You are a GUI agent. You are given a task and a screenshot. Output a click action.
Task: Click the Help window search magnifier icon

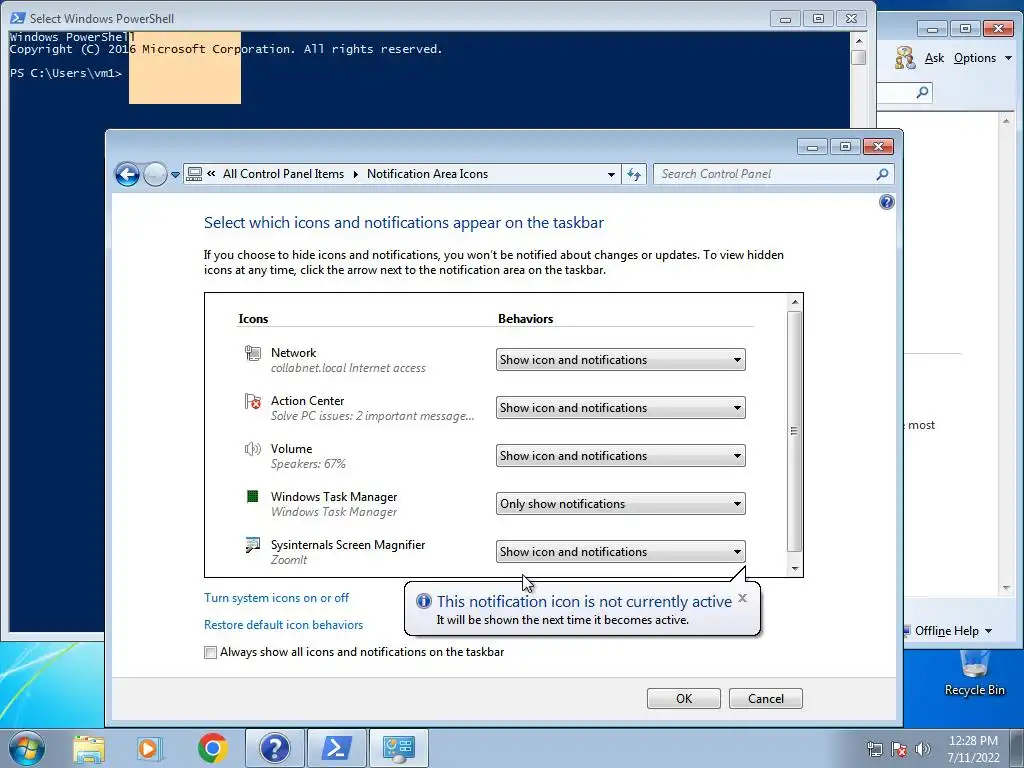(x=922, y=92)
